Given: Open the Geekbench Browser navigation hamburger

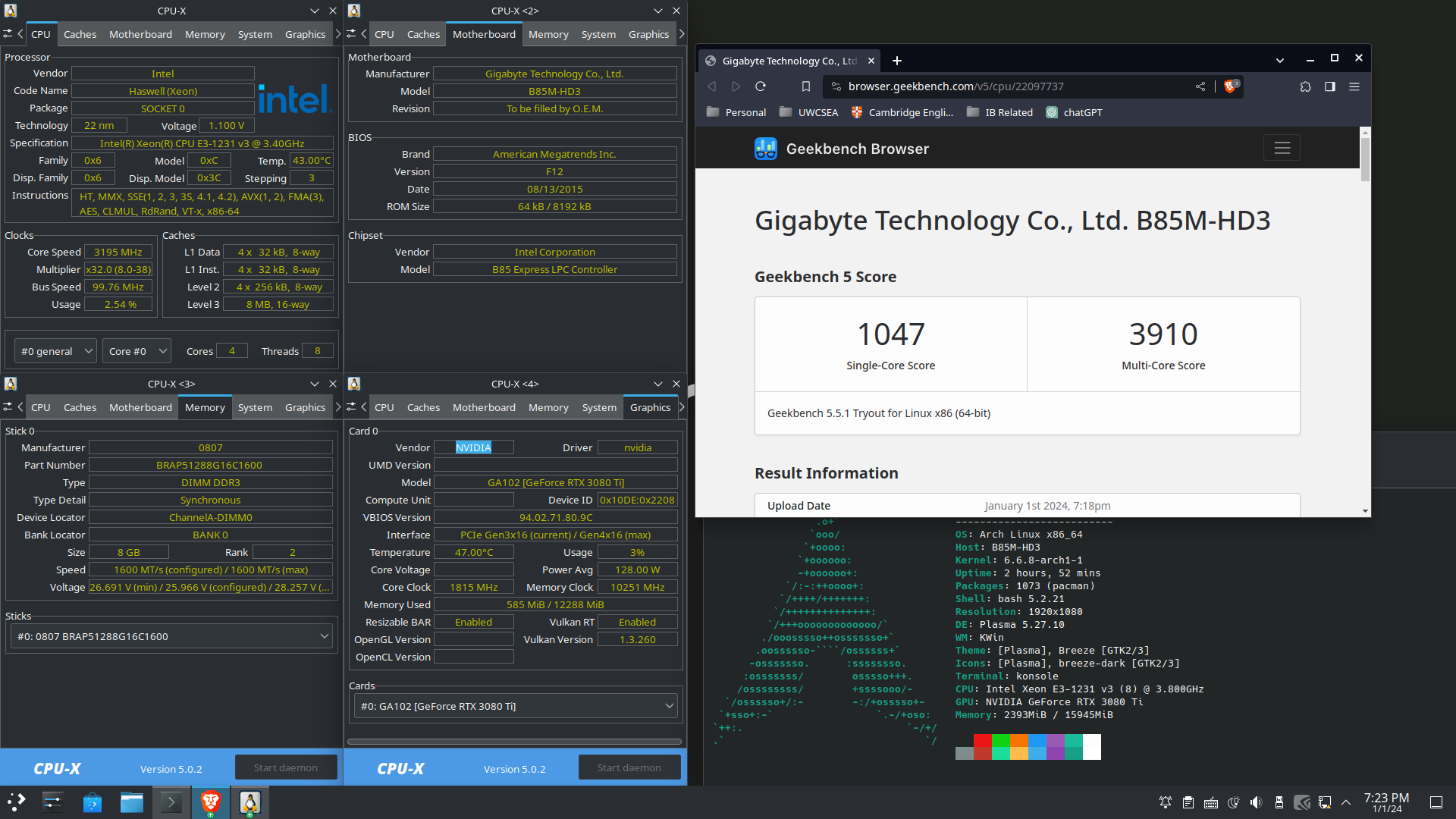Looking at the screenshot, I should tap(1282, 148).
